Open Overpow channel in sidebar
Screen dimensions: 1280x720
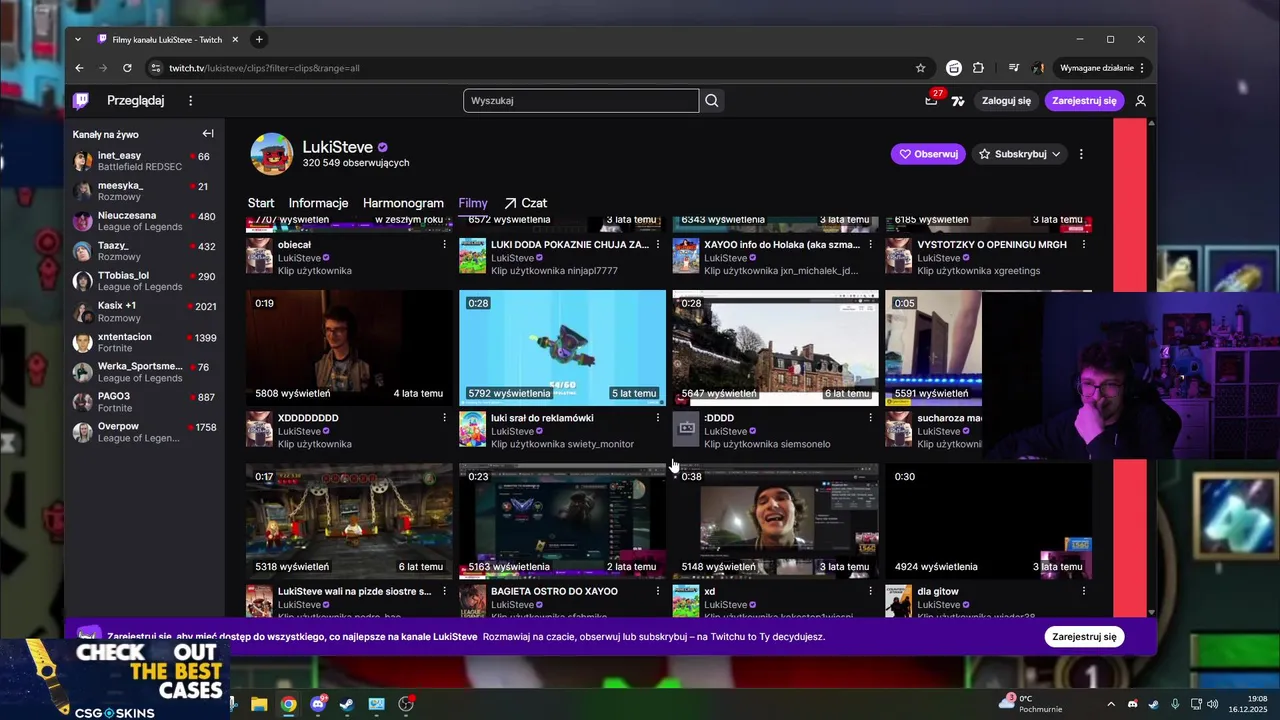[x=146, y=432]
